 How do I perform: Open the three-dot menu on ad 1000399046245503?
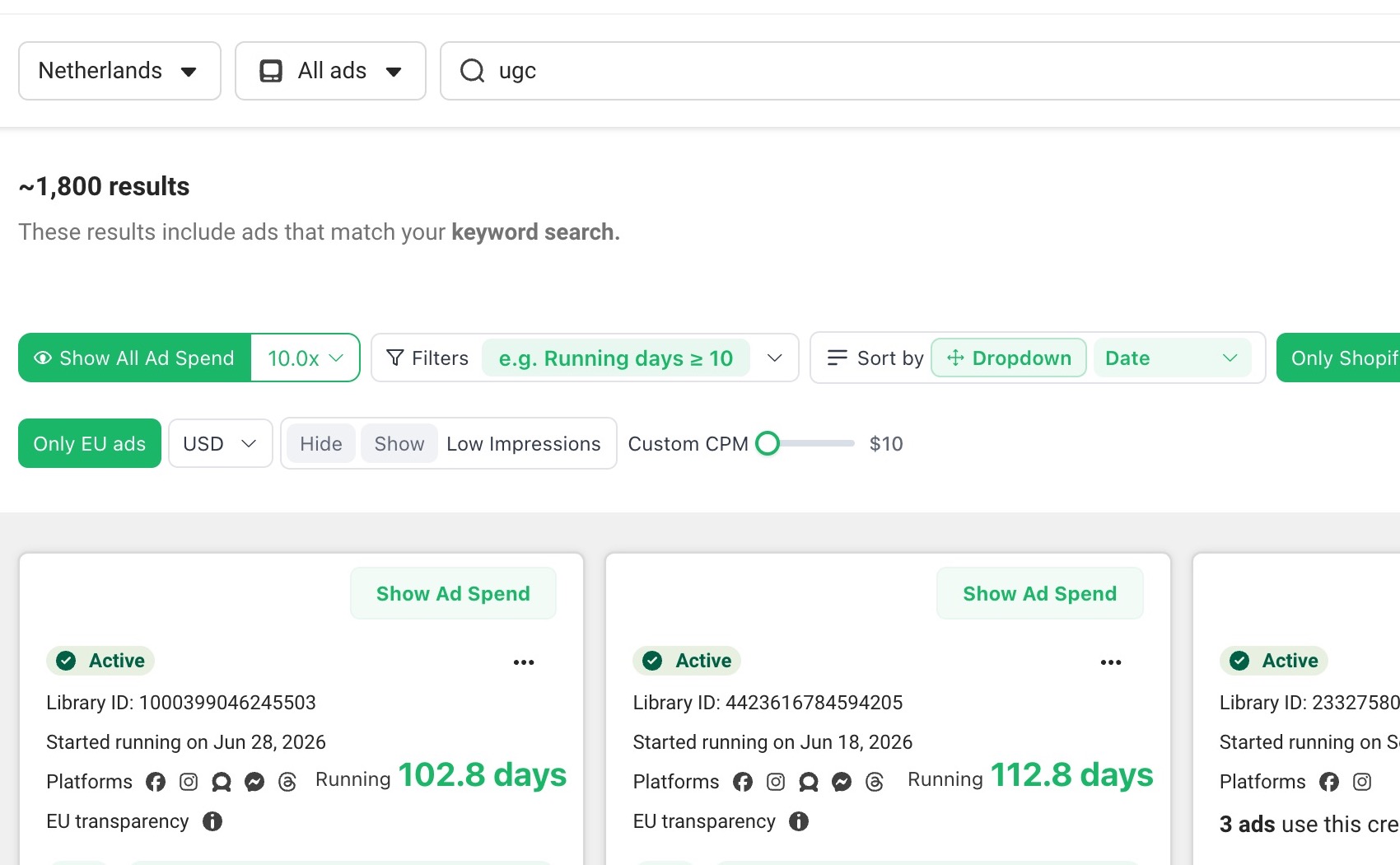coord(524,662)
